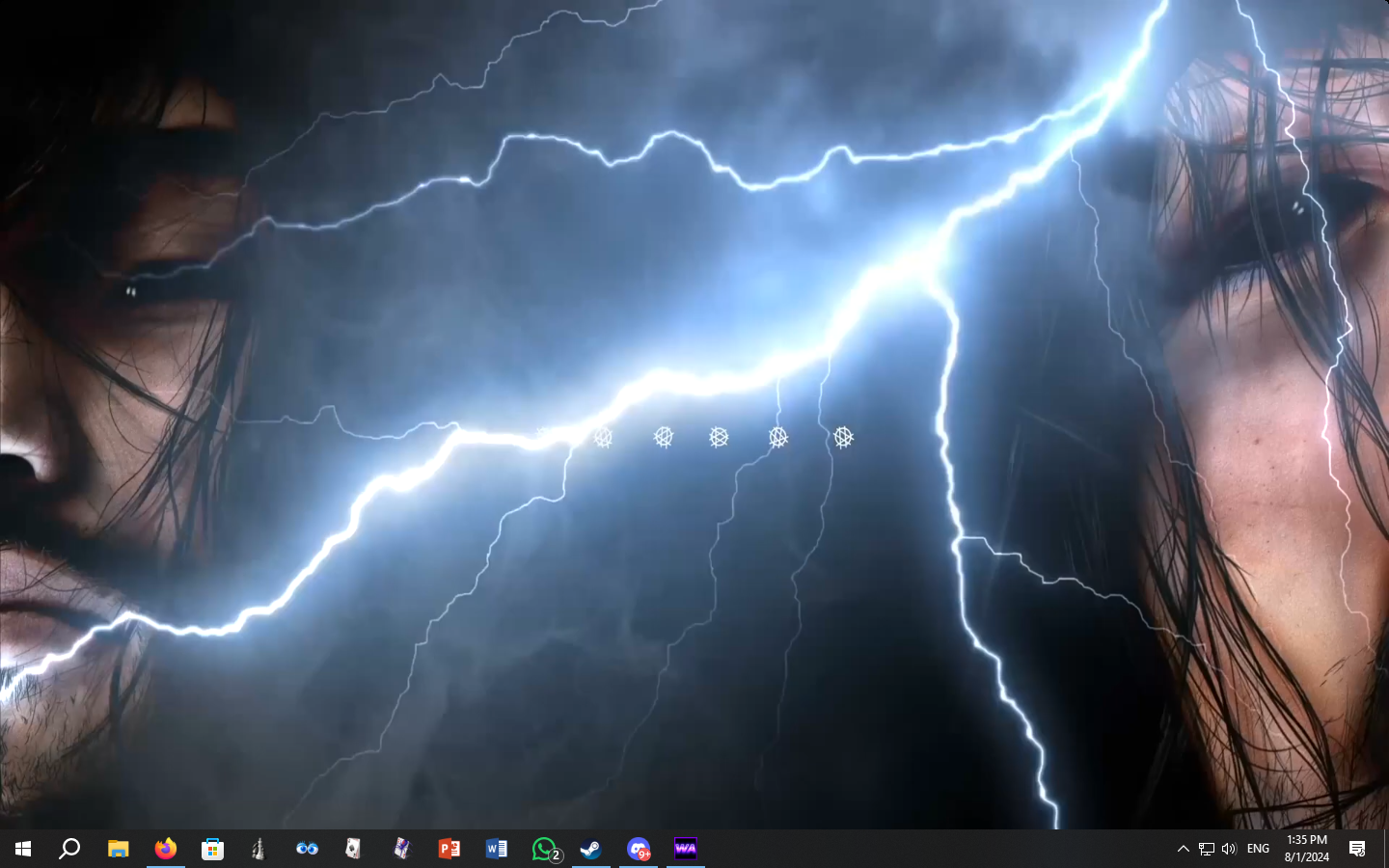Launch File Explorer from taskbar
Screen dimensions: 1389x868
118,849
